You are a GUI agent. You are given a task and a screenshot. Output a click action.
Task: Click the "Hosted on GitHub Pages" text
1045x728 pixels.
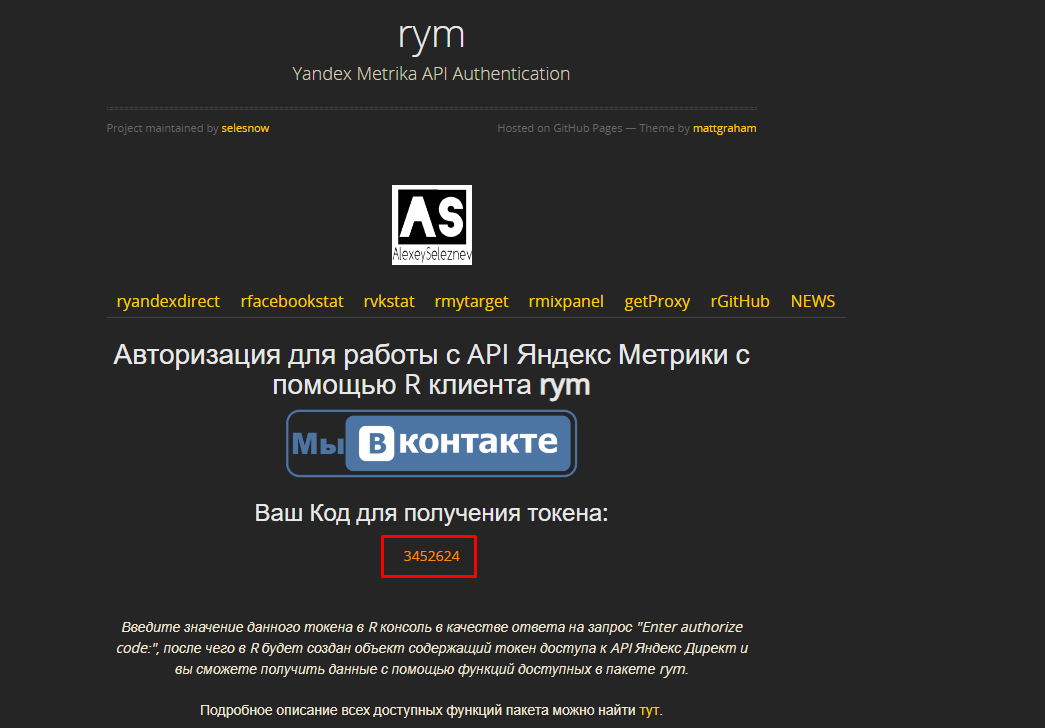tap(558, 128)
